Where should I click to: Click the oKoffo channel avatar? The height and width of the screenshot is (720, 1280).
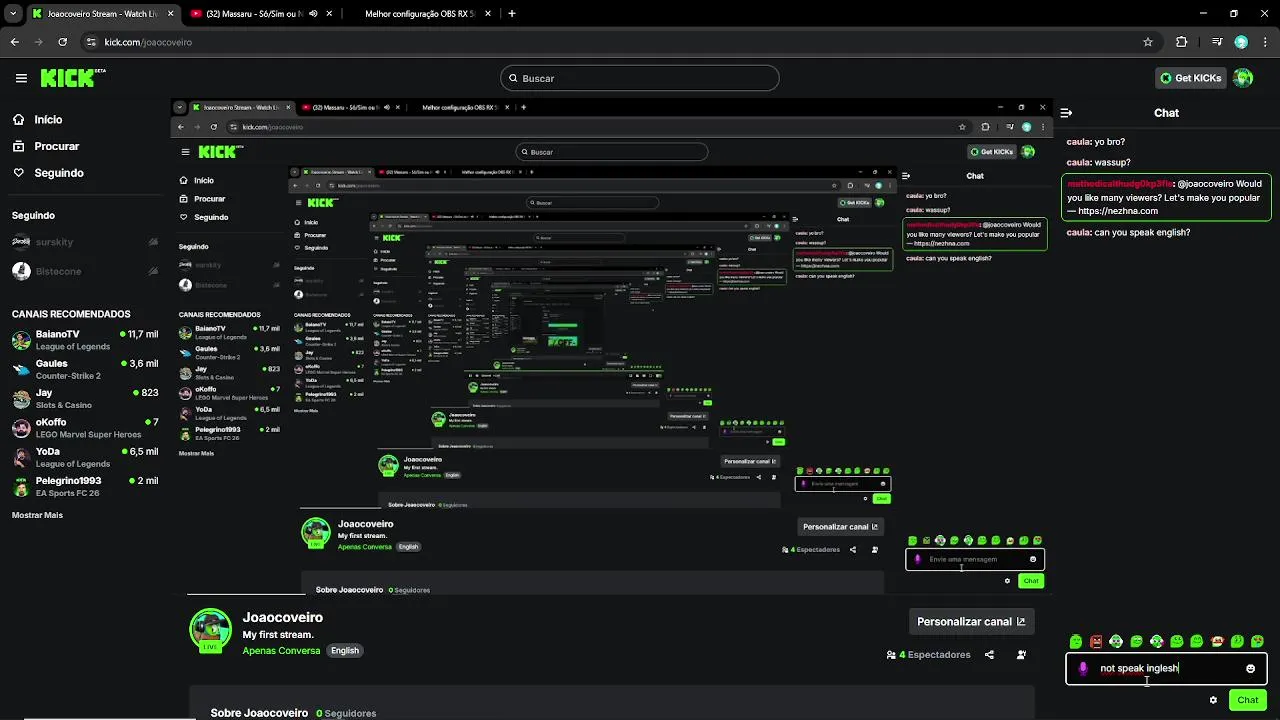[21, 428]
